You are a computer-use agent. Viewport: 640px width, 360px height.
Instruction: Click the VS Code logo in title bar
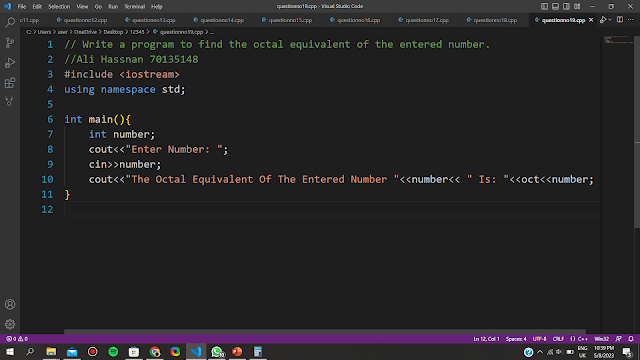tap(7, 6)
